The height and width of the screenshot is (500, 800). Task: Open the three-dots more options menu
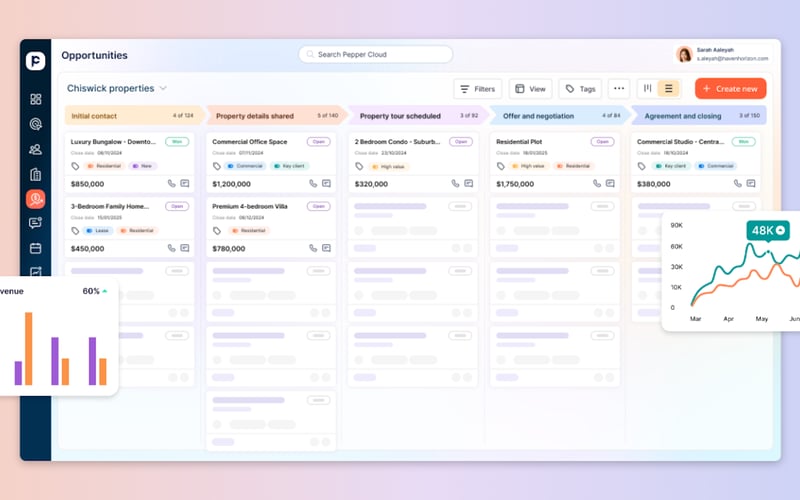pos(619,88)
